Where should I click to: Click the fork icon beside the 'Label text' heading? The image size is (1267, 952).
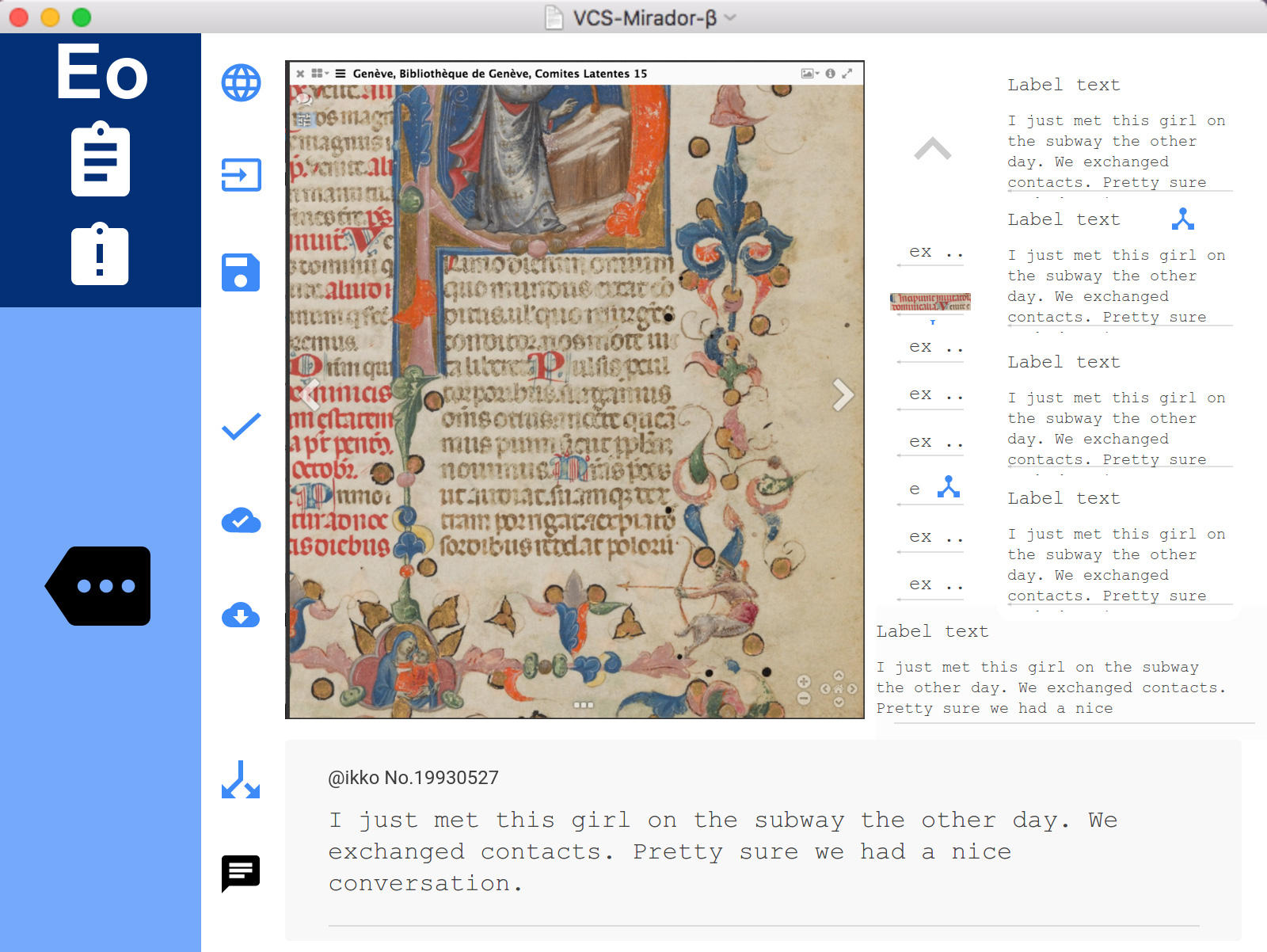tap(1183, 219)
